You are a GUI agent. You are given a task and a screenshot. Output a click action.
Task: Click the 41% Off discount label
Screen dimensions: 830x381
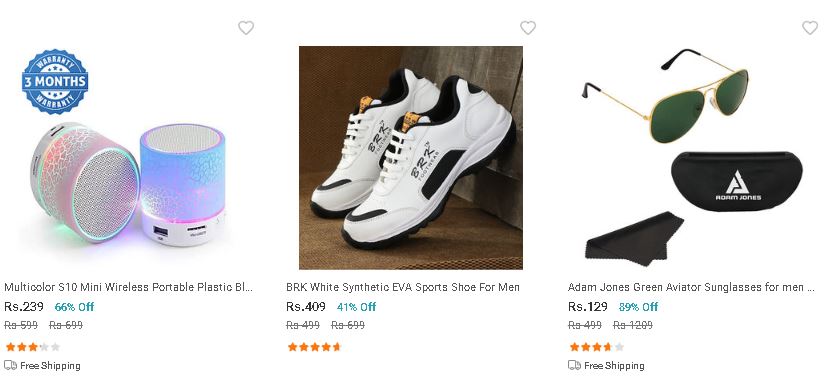357,307
